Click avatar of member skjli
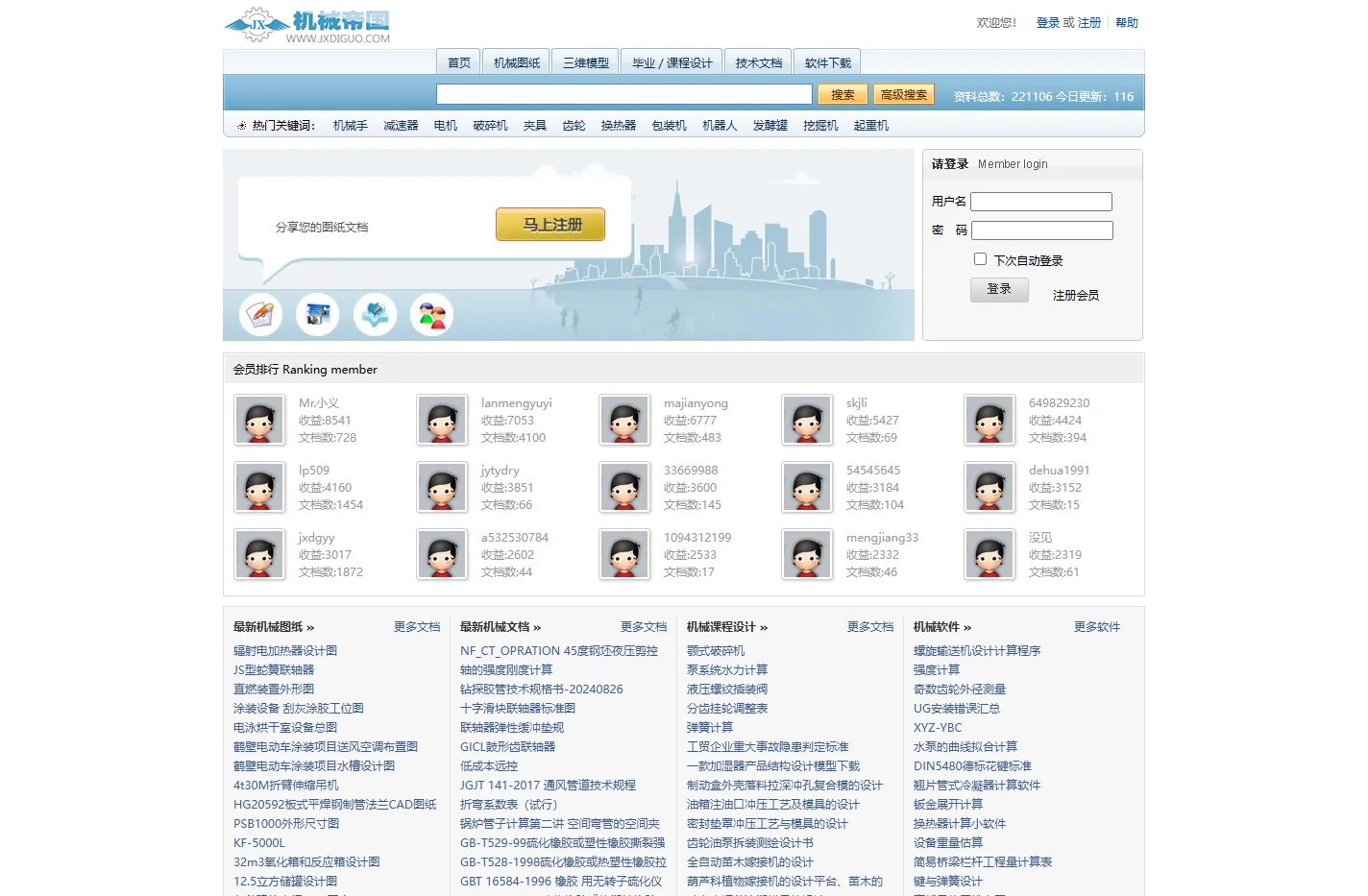 807,420
